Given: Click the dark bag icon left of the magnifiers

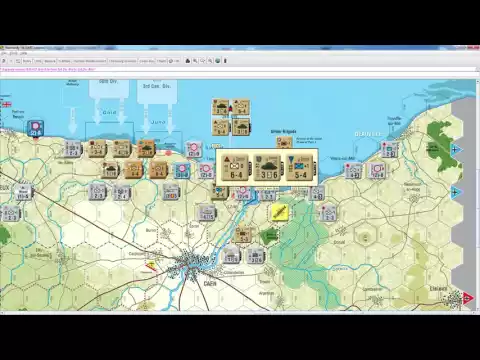Looking at the screenshot, I should pos(188,61).
